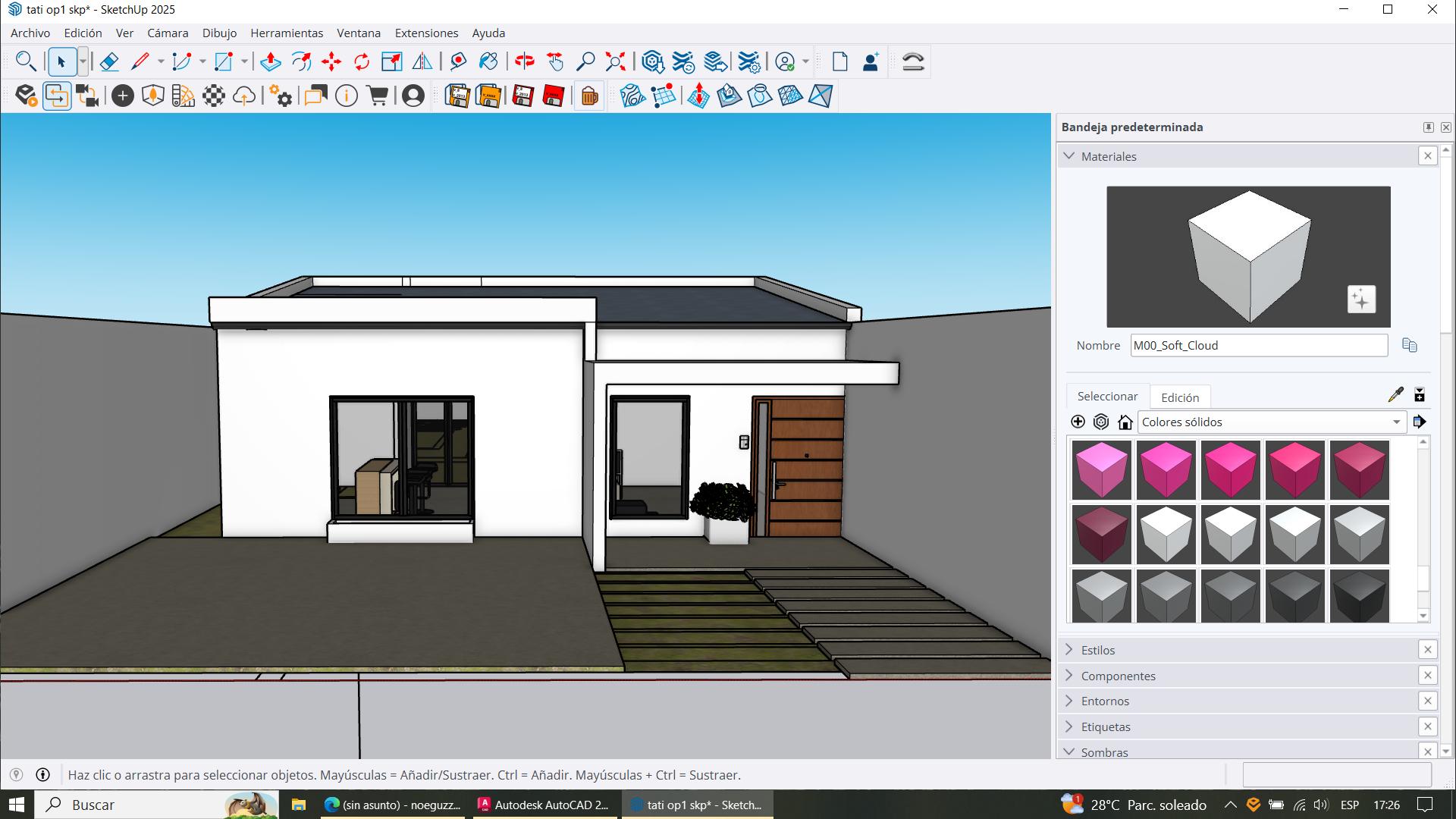The height and width of the screenshot is (819, 1456).
Task: Select the Paint Bucket tool
Action: (488, 61)
